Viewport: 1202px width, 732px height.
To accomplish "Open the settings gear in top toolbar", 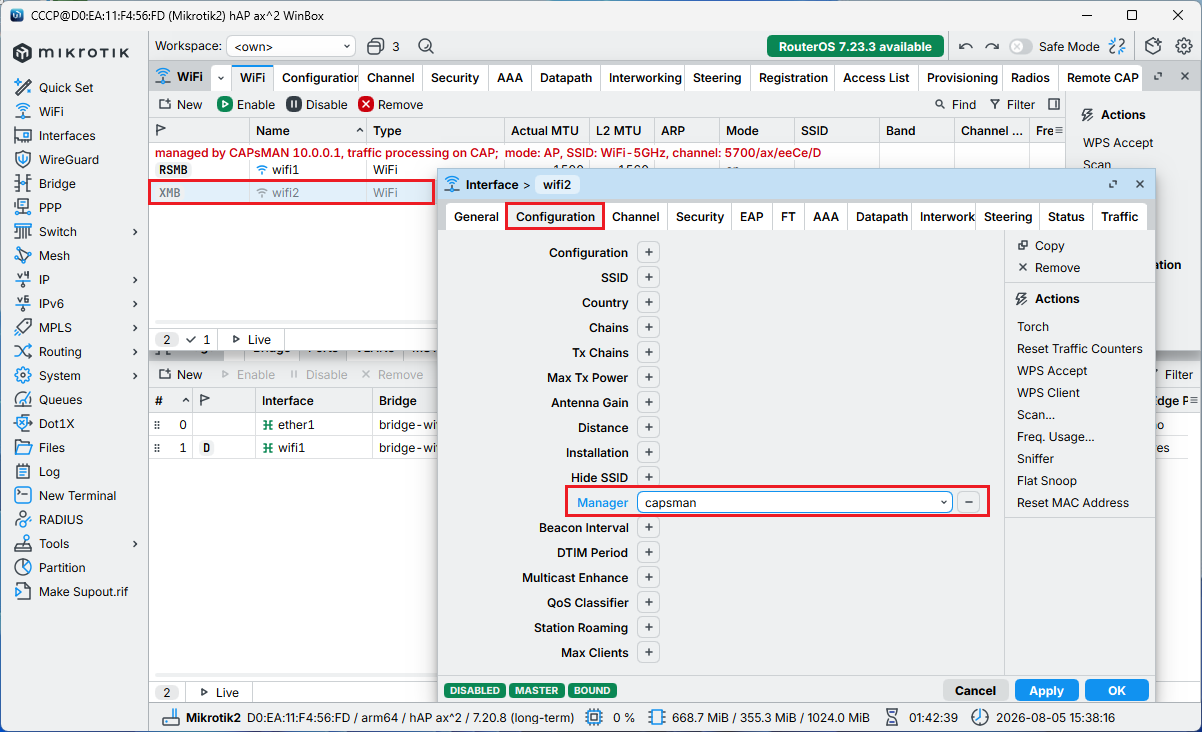I will tap(1184, 46).
